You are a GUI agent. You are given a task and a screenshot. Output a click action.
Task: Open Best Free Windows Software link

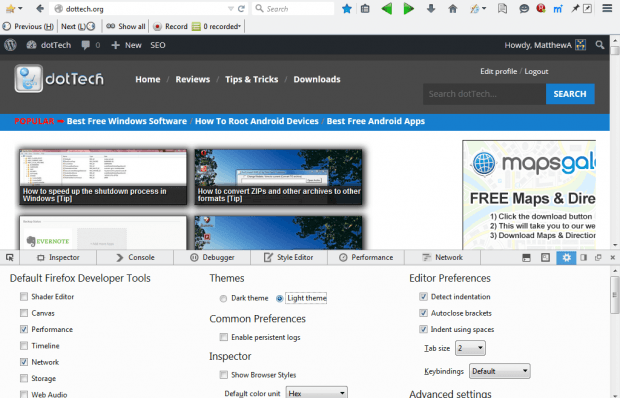[x=127, y=121]
